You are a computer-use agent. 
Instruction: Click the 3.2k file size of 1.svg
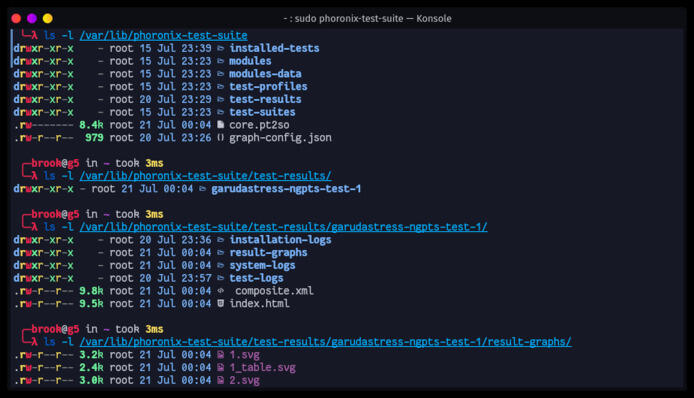91,355
